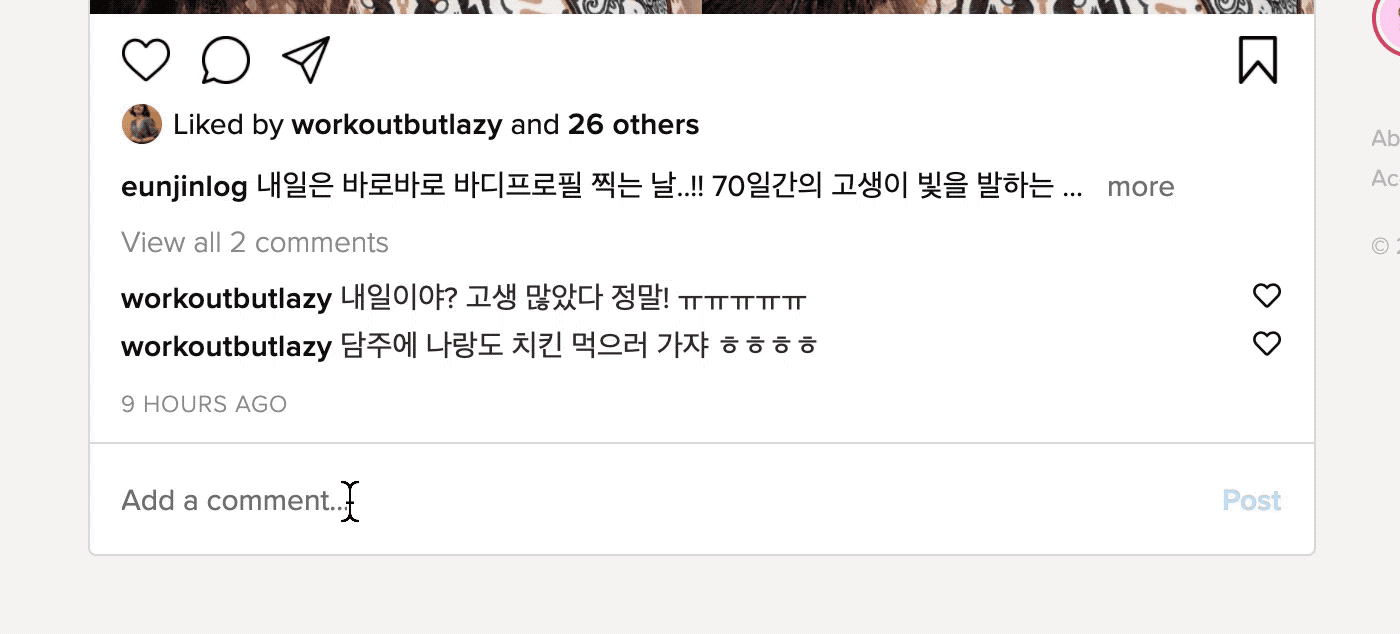Like the comment ending with ㅎㅎㅎㅎ
Screen dimensions: 1400x634
[x=1267, y=344]
